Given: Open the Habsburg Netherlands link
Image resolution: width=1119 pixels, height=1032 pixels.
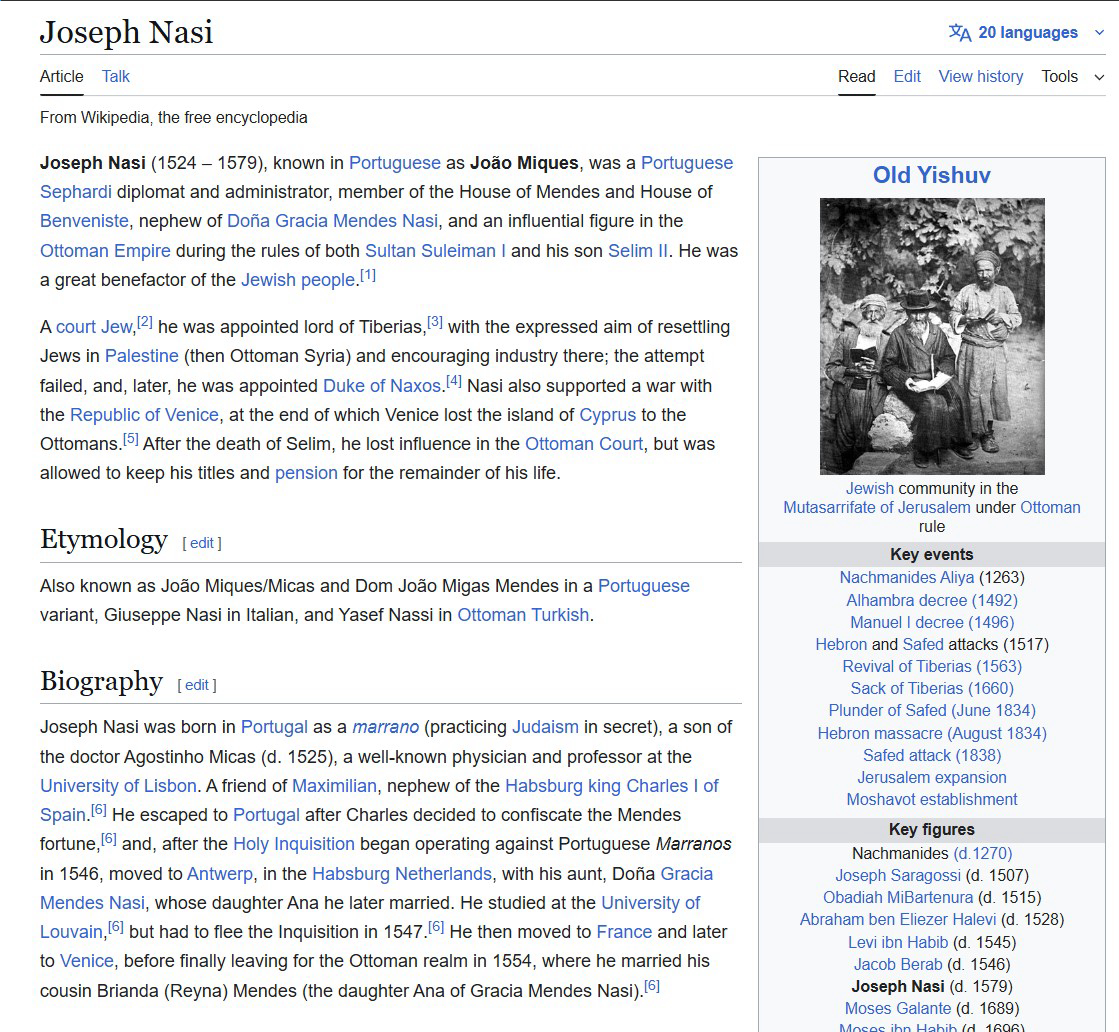Looking at the screenshot, I should coord(402,874).
